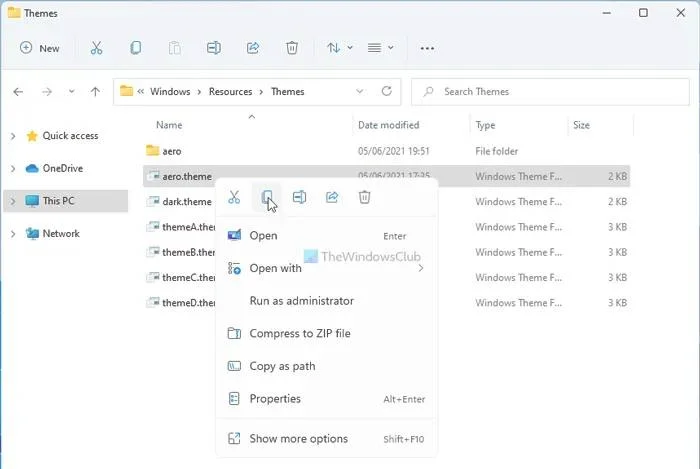Expand the OneDrive tree node
Image resolution: width=700 pixels, height=469 pixels.
(x=13, y=169)
